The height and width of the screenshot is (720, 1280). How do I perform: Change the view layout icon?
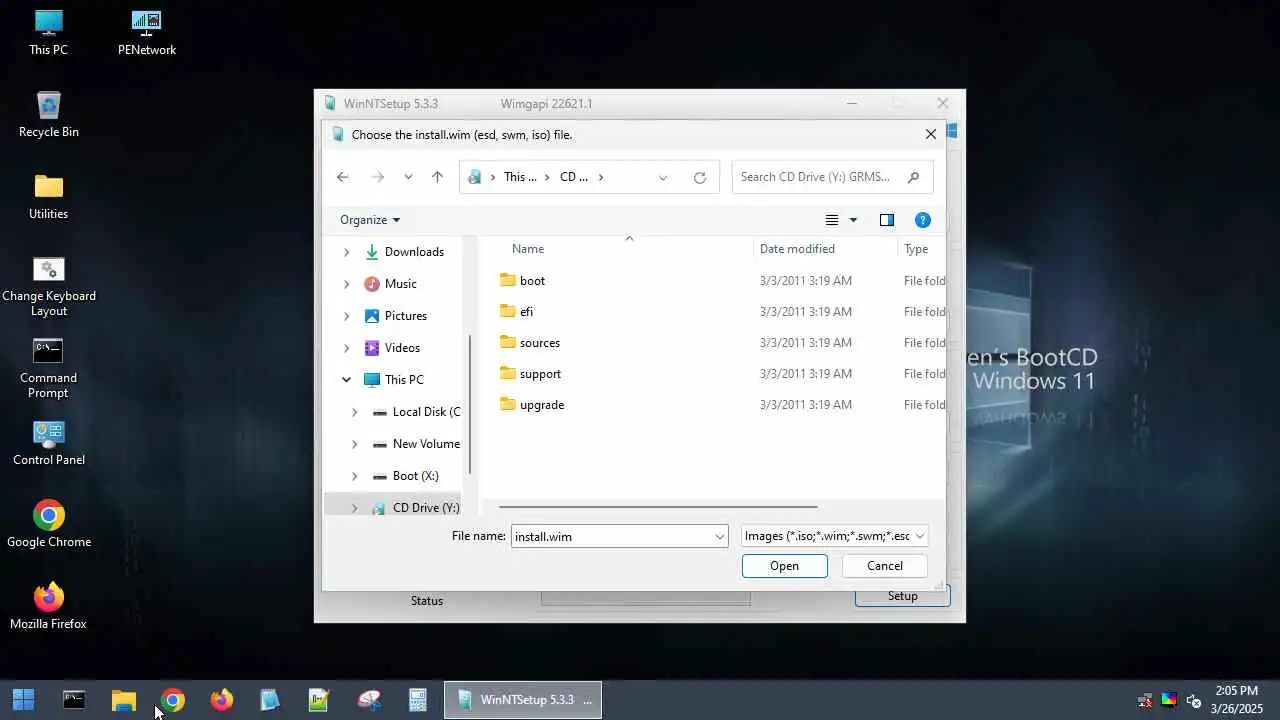coord(832,220)
